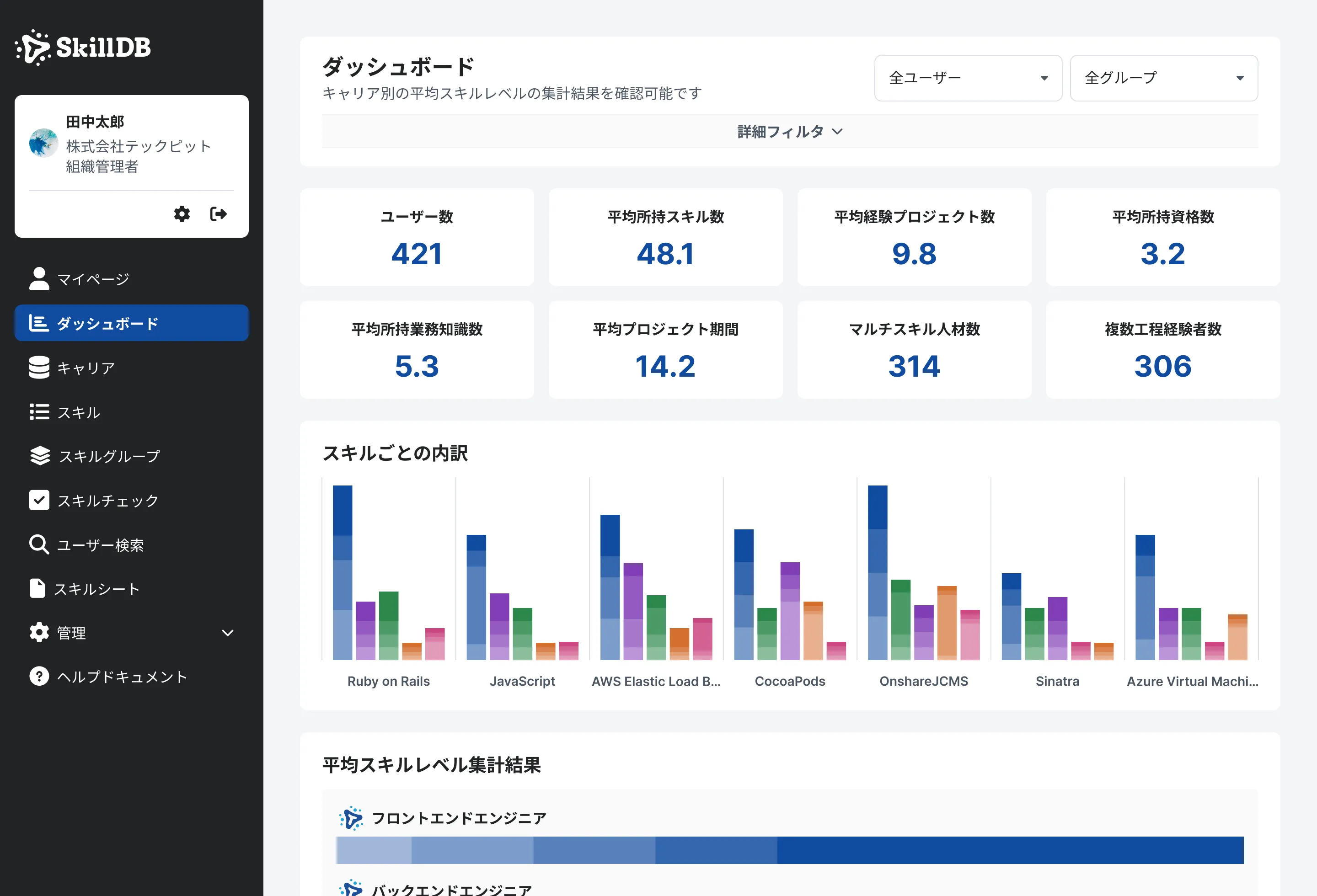The image size is (1317, 896).
Task: Click the ヘルプドキュメント question mark icon
Action: coord(39,676)
